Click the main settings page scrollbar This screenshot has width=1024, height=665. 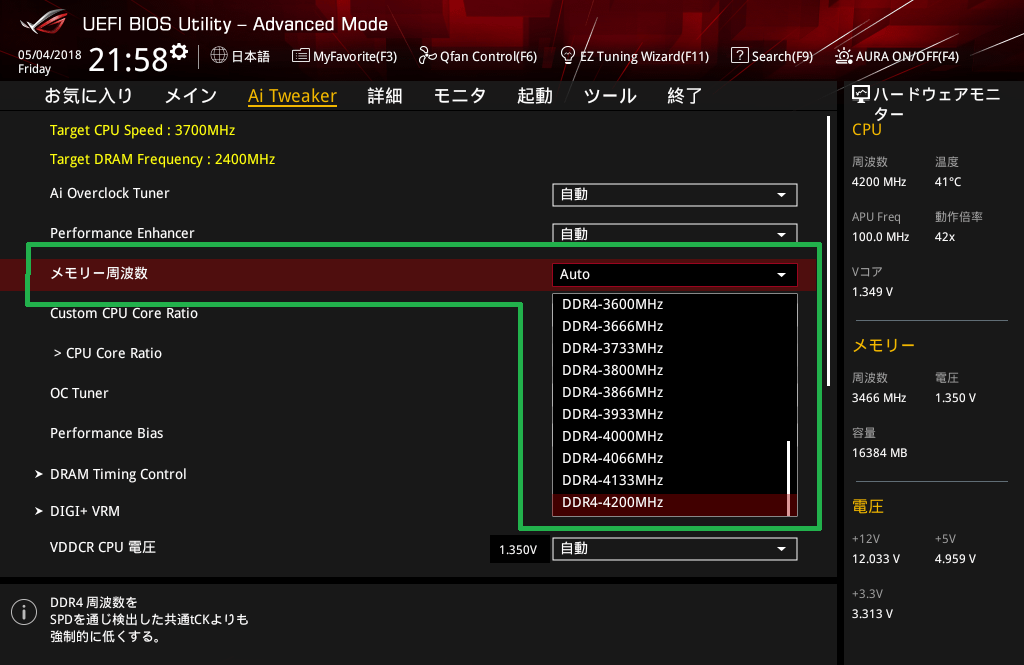click(828, 251)
